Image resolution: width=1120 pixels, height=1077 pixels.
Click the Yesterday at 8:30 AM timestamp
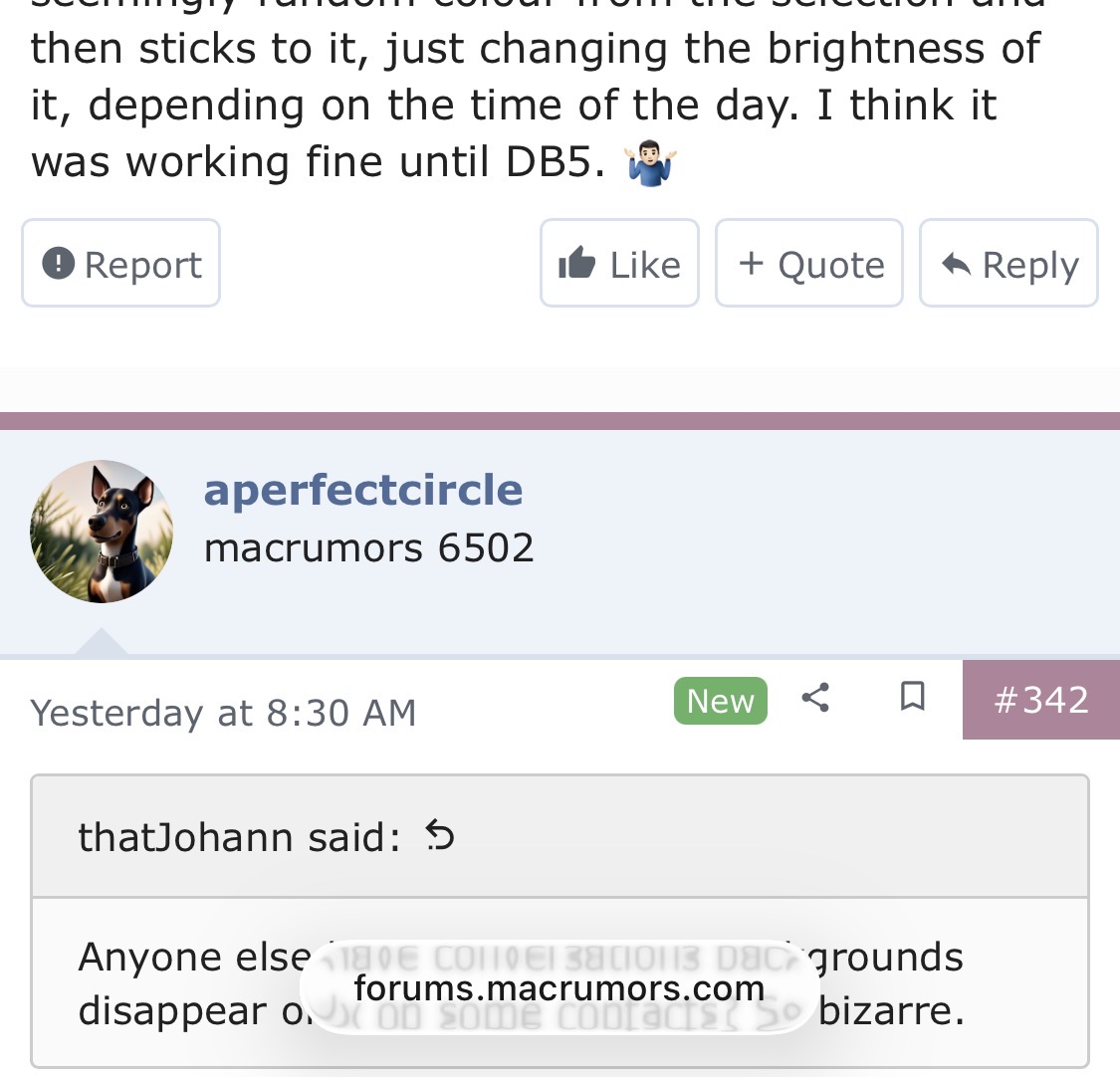(223, 713)
